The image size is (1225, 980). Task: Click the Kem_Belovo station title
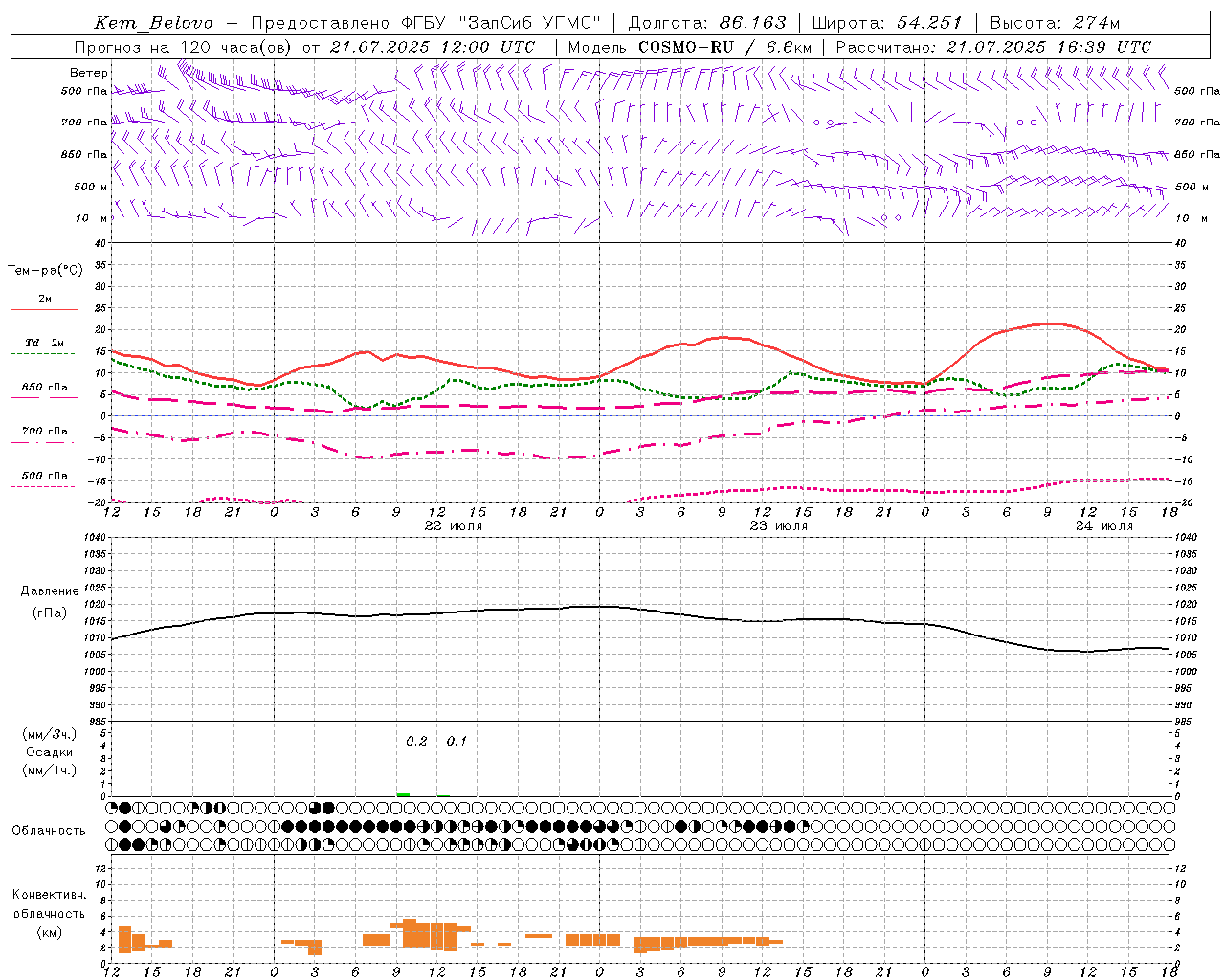point(153,23)
